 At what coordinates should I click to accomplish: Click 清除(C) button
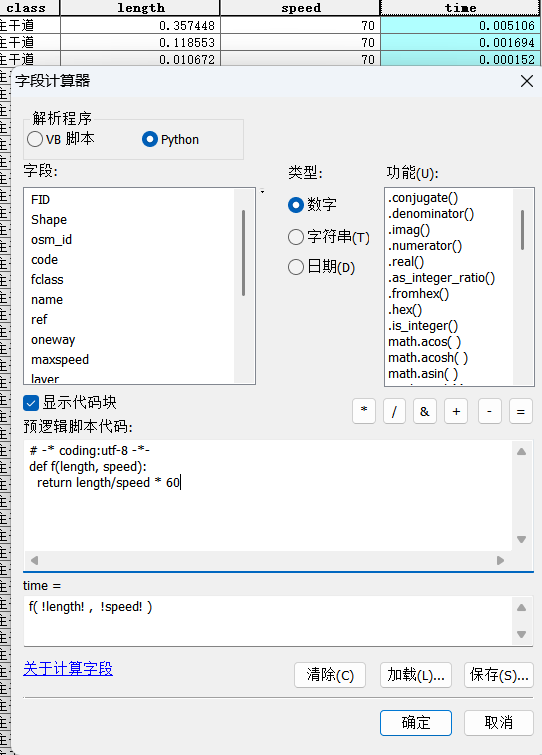click(x=330, y=675)
